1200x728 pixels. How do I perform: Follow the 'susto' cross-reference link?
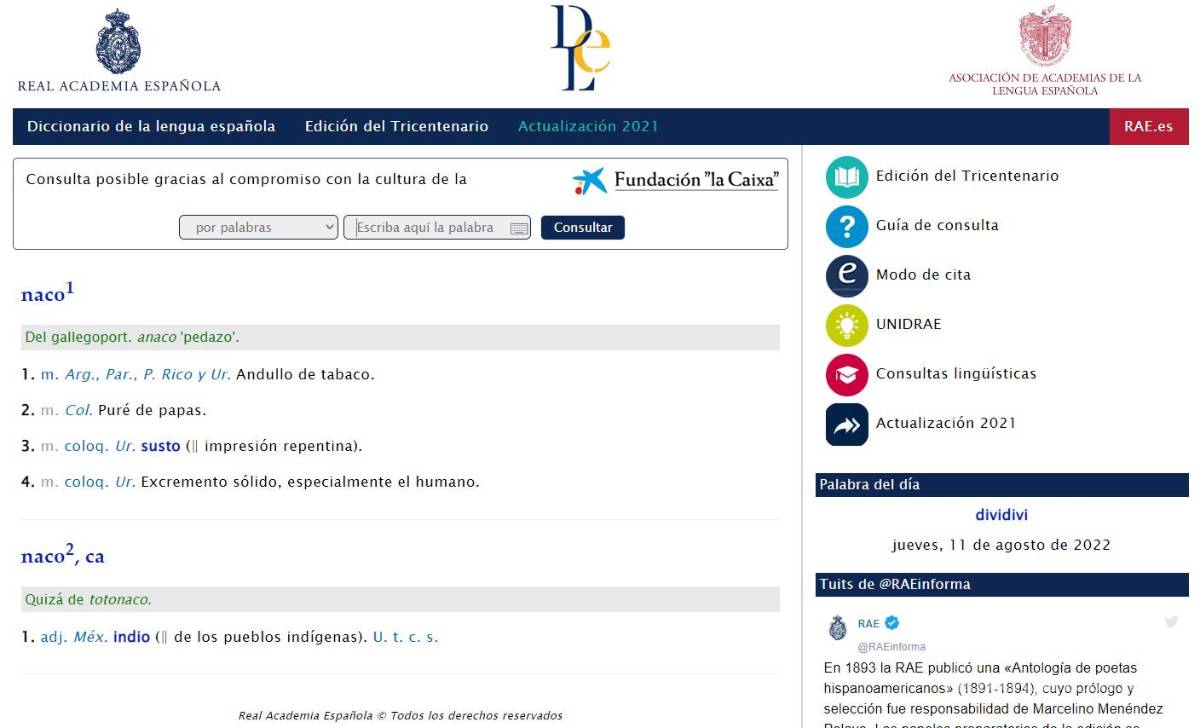(x=160, y=445)
